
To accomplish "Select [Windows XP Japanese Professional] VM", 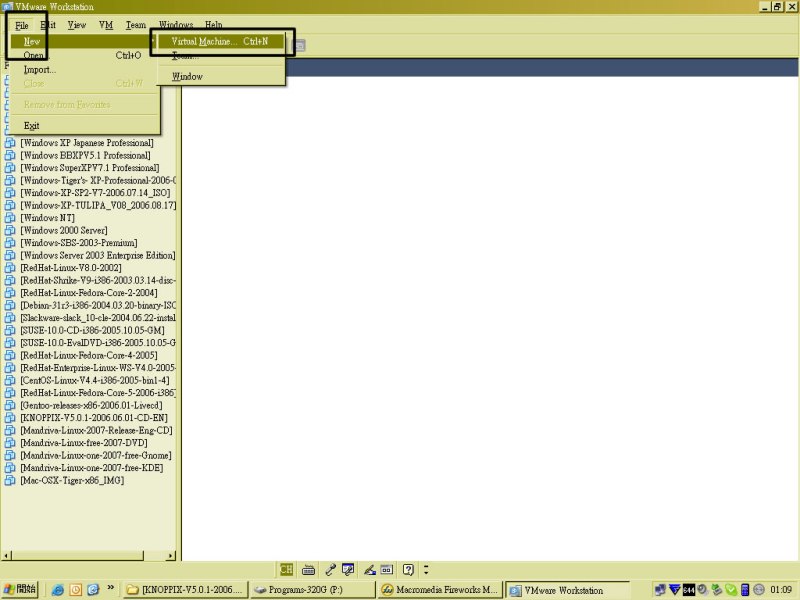I will pyautogui.click(x=87, y=143).
